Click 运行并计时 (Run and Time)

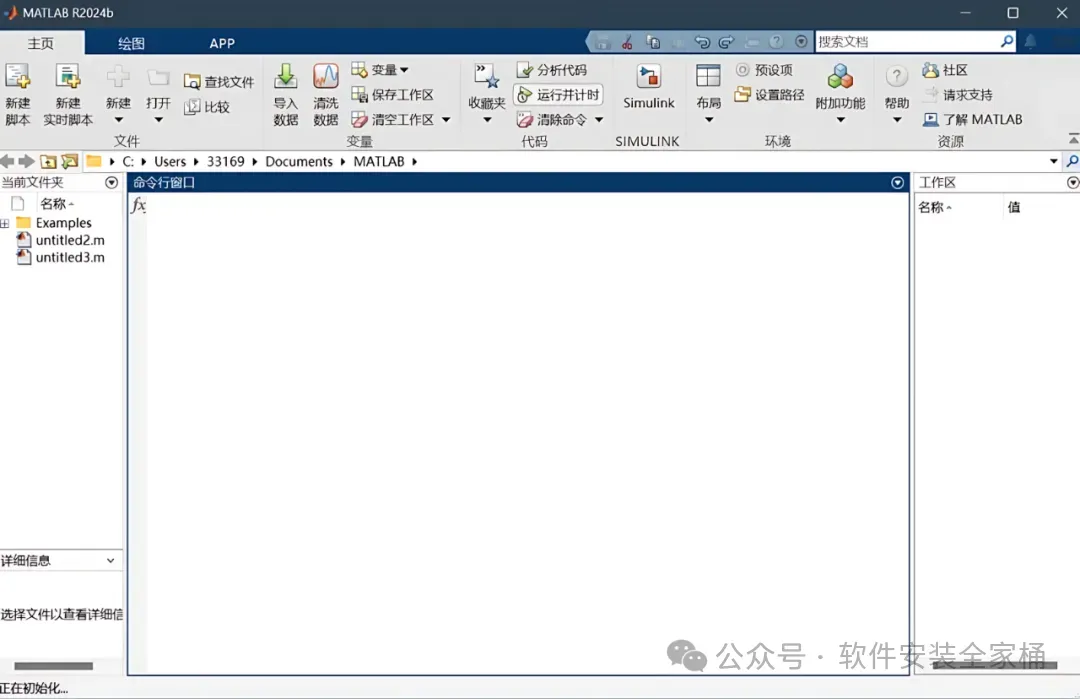tap(559, 95)
